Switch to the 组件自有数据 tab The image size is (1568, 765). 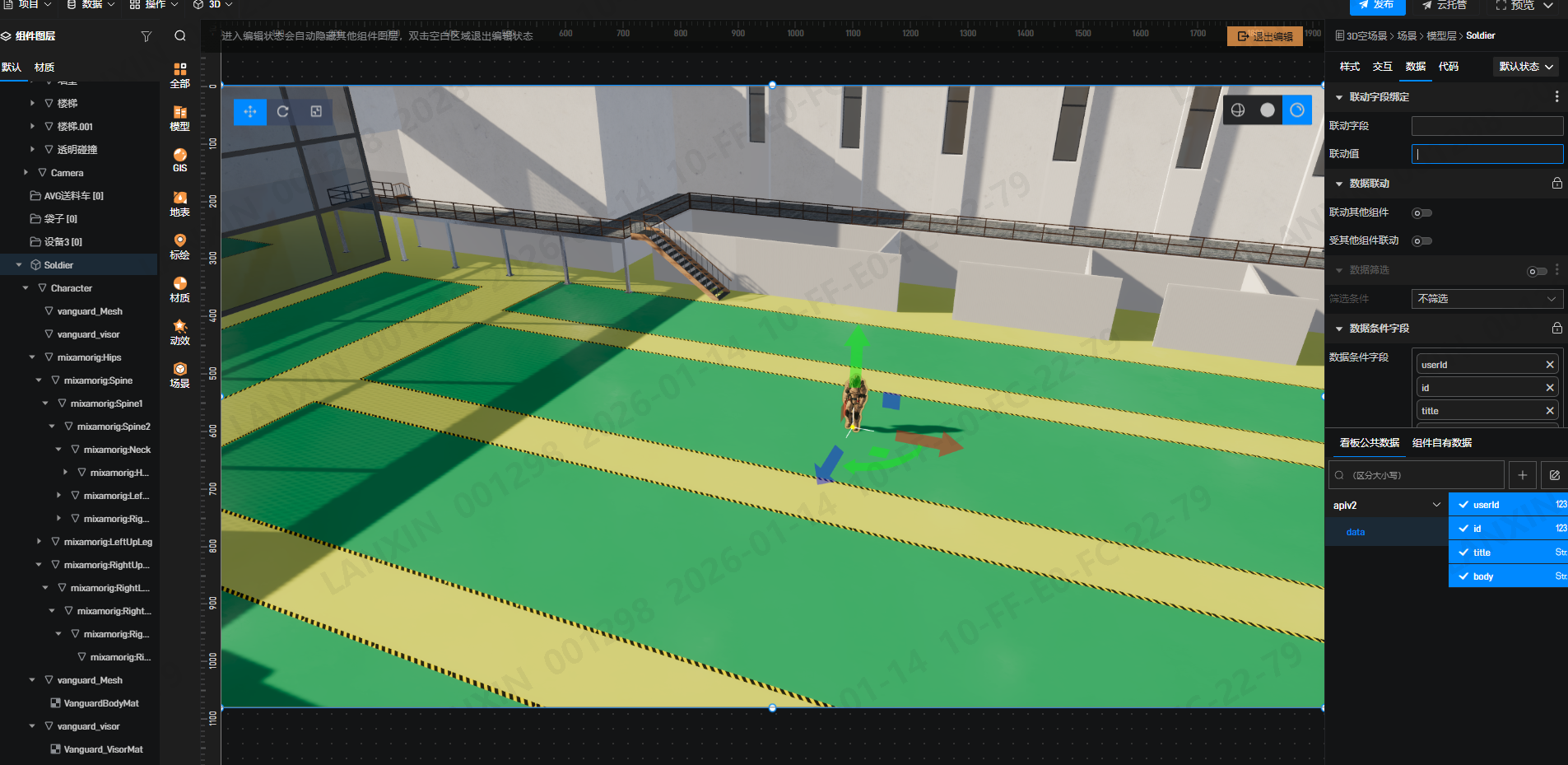pyautogui.click(x=1441, y=443)
